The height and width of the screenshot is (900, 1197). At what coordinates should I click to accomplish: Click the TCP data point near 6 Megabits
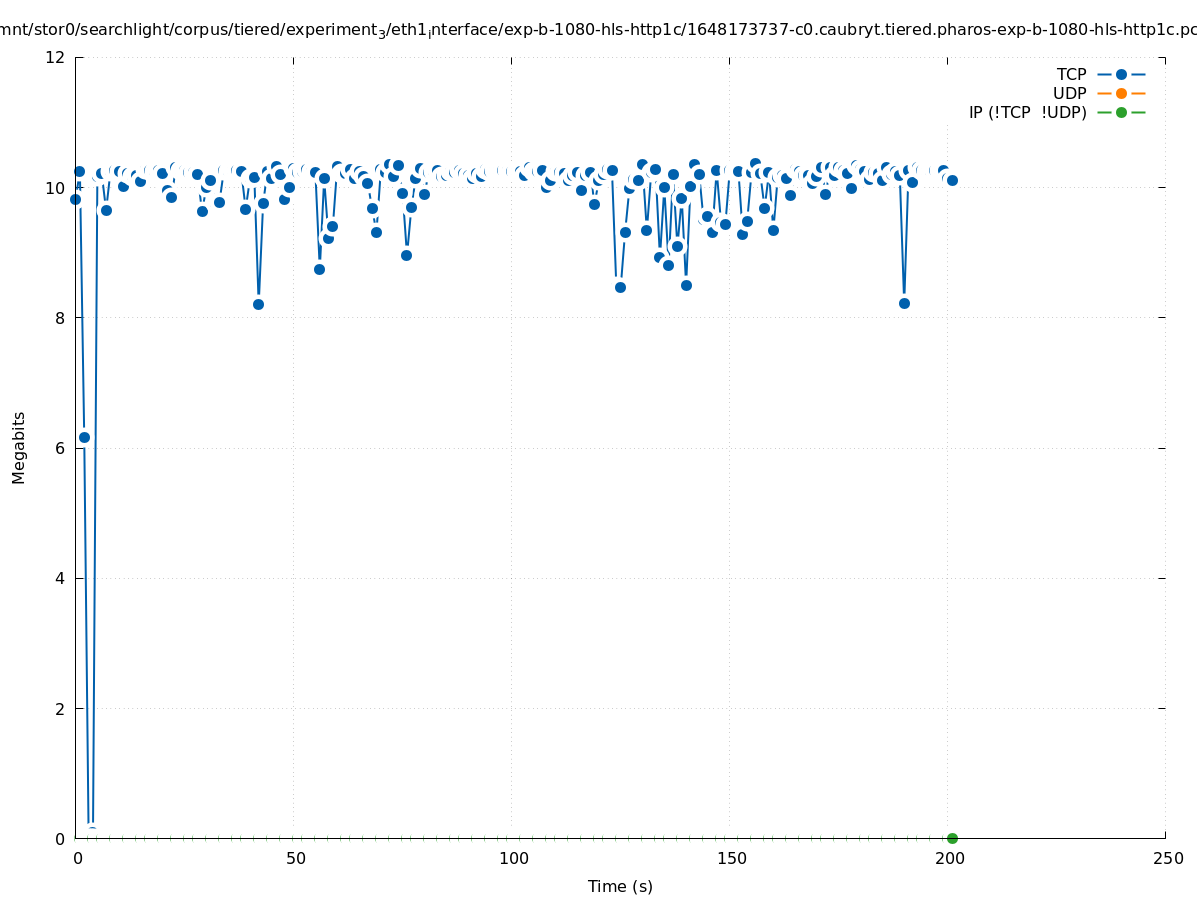pyautogui.click(x=84, y=437)
